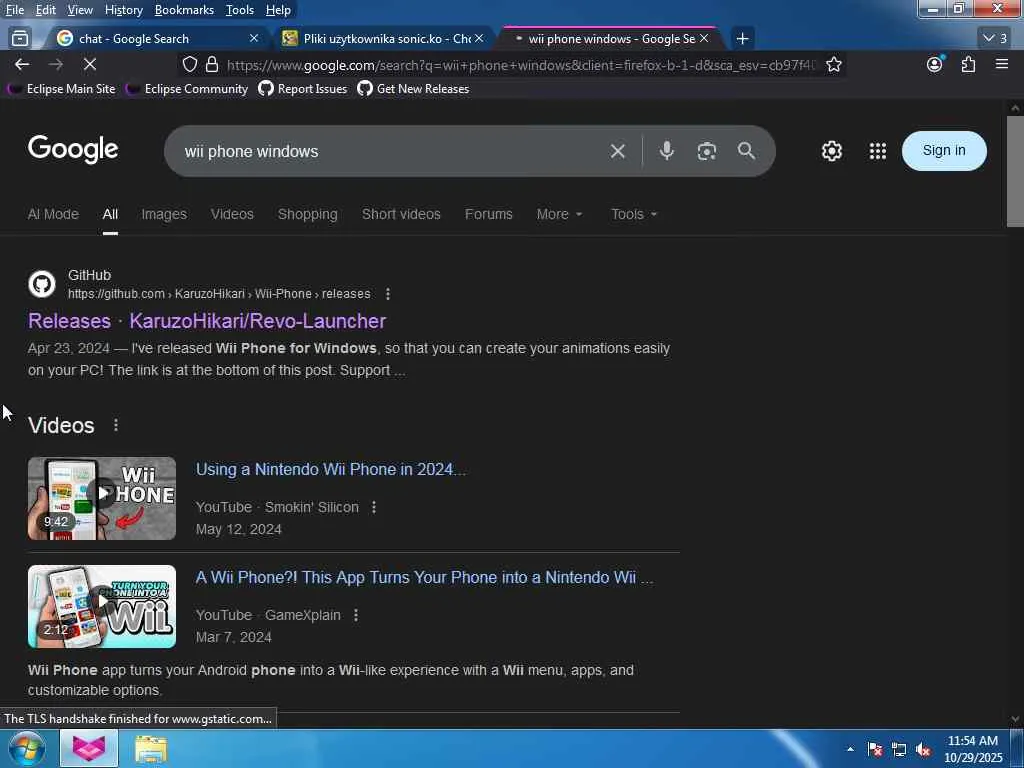Screen dimensions: 1024x768
Task: Play the 2:12 GameXplain video thumbnail
Action: point(102,607)
